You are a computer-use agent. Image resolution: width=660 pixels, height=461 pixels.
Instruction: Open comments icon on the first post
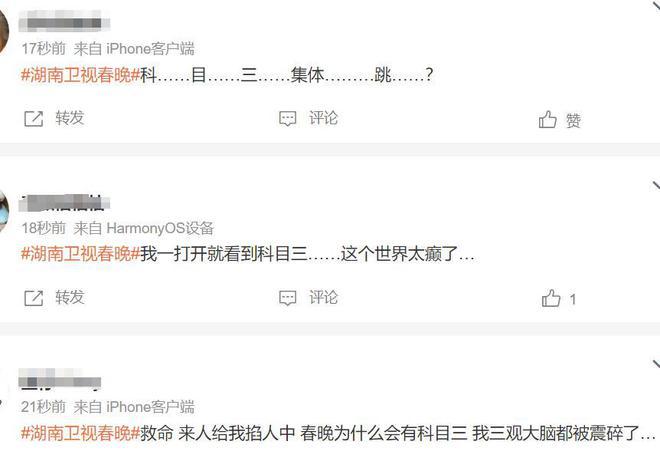[288, 119]
